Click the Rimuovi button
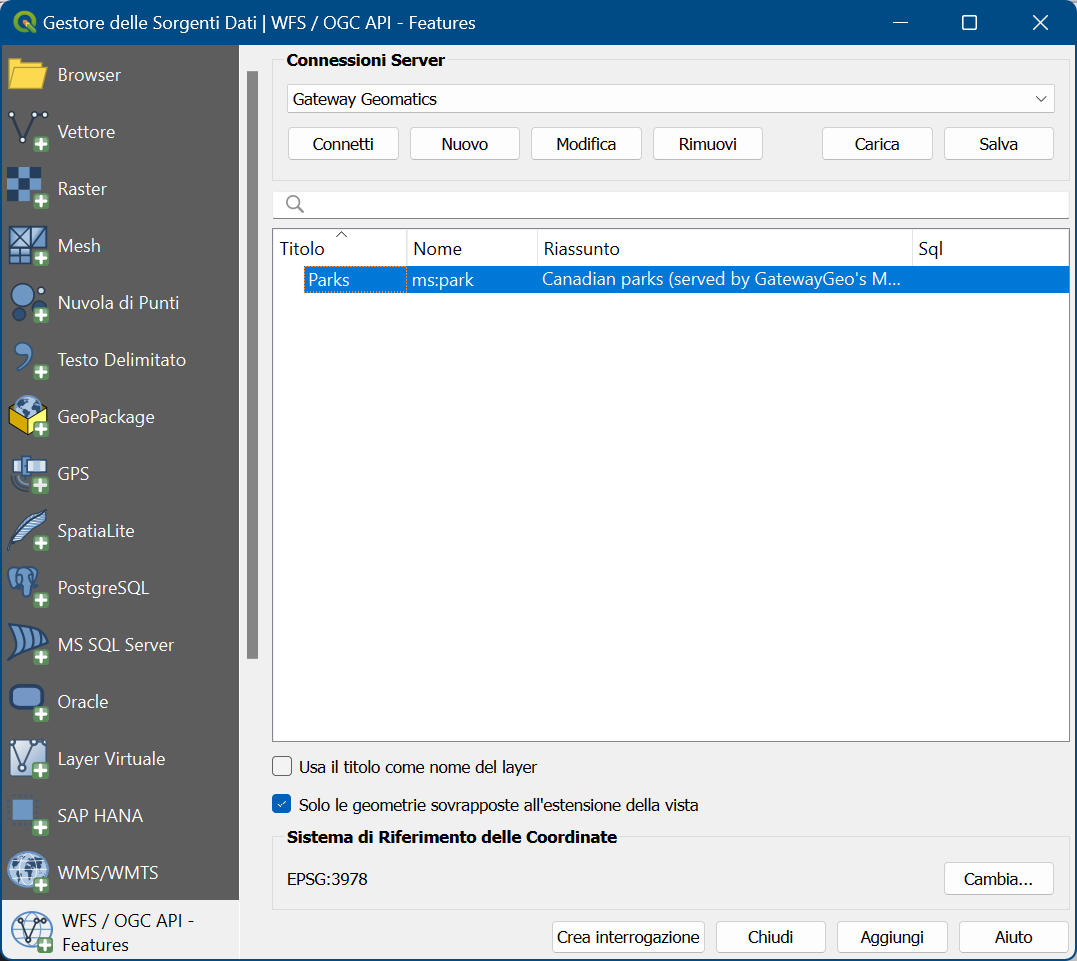 tap(708, 144)
